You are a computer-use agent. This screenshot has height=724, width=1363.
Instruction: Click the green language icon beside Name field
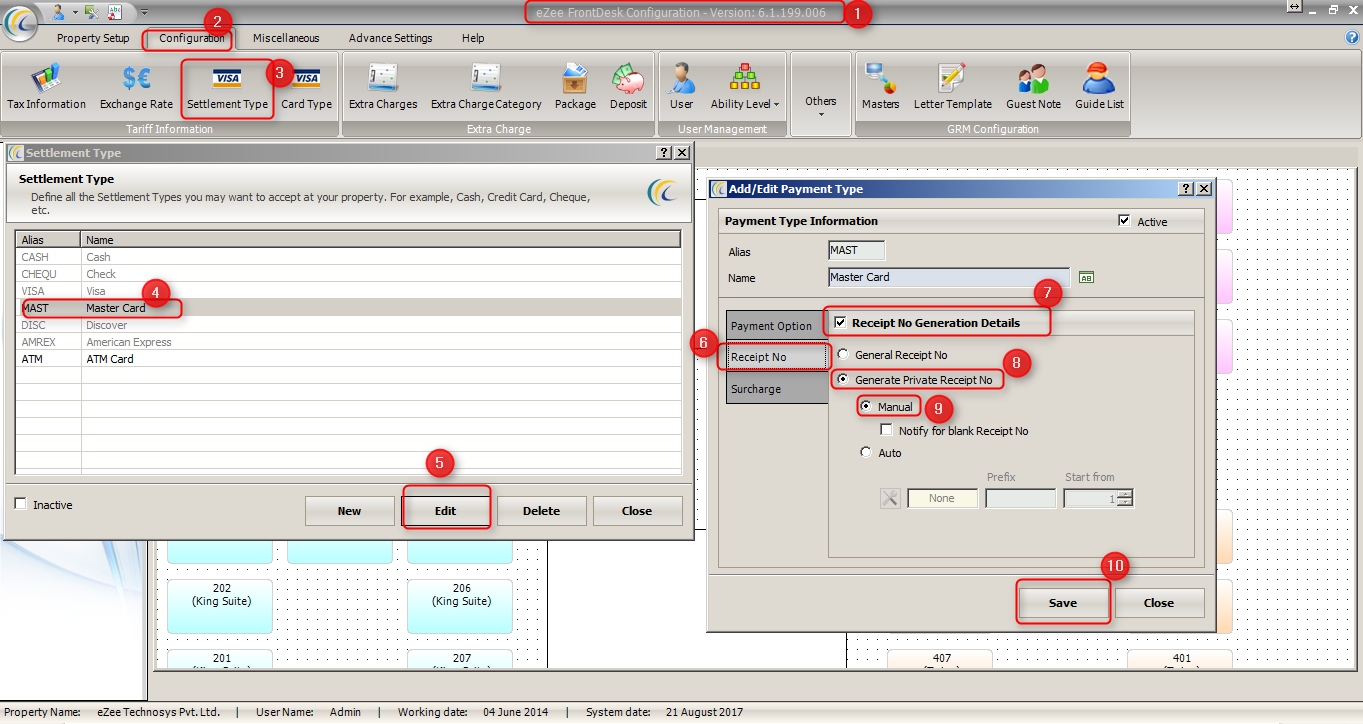[1086, 278]
